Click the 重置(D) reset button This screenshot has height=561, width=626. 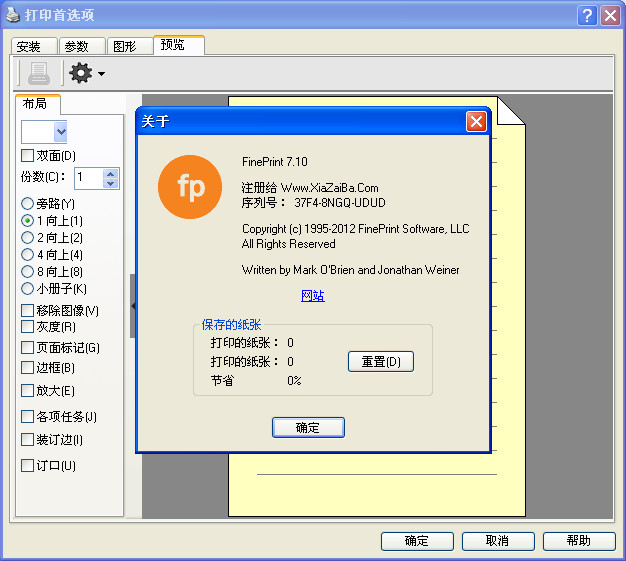coord(381,362)
